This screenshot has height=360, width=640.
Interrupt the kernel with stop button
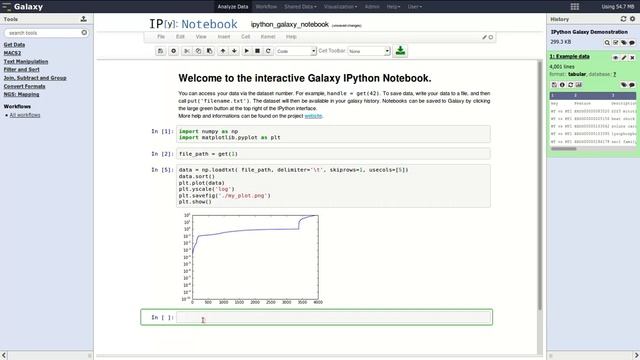pos(257,51)
